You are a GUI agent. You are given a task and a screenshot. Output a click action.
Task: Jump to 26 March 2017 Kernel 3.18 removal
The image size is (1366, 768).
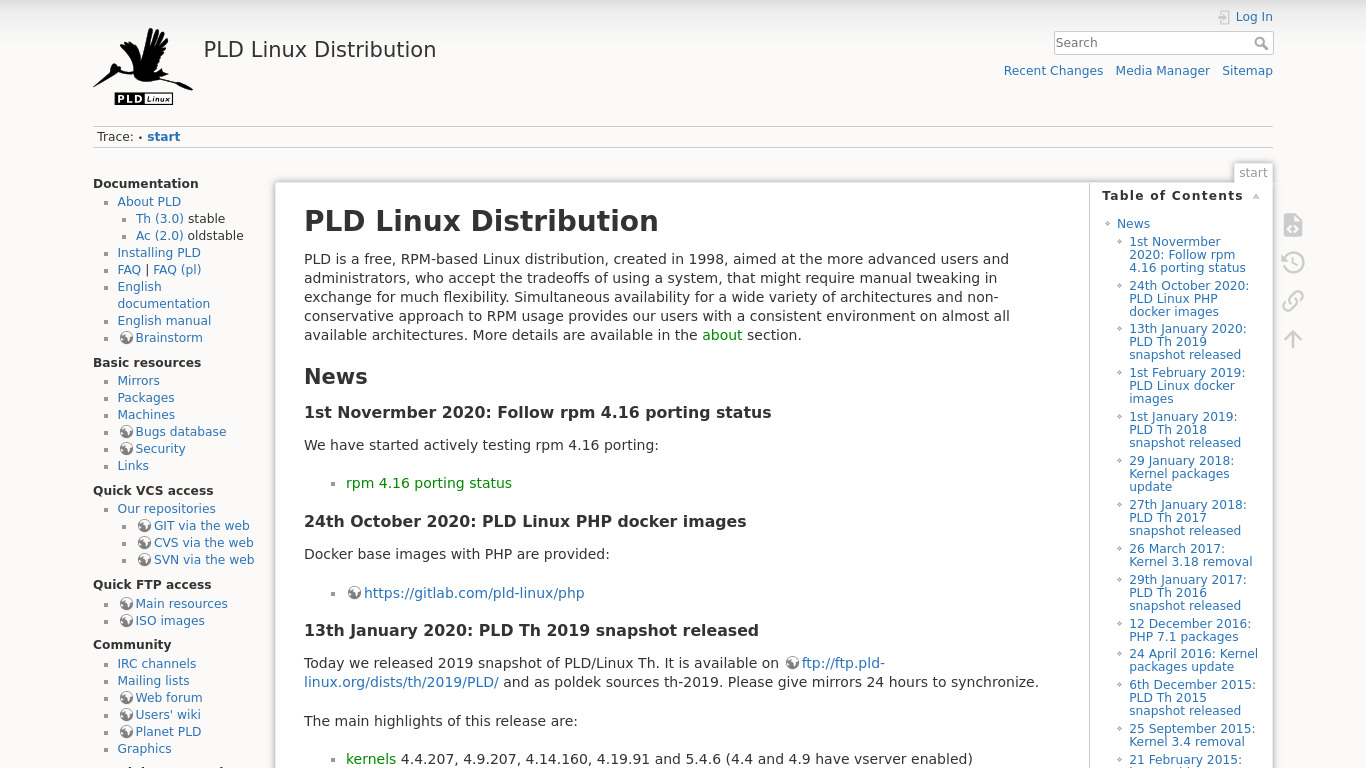[1190, 555]
